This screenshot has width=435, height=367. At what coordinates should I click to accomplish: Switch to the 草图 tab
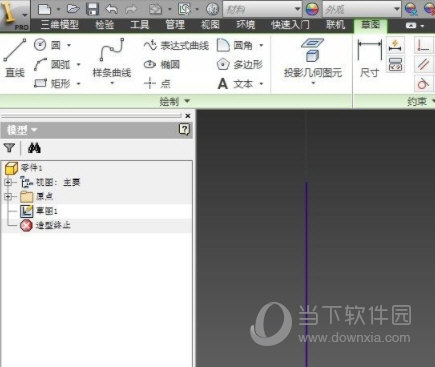(x=370, y=25)
